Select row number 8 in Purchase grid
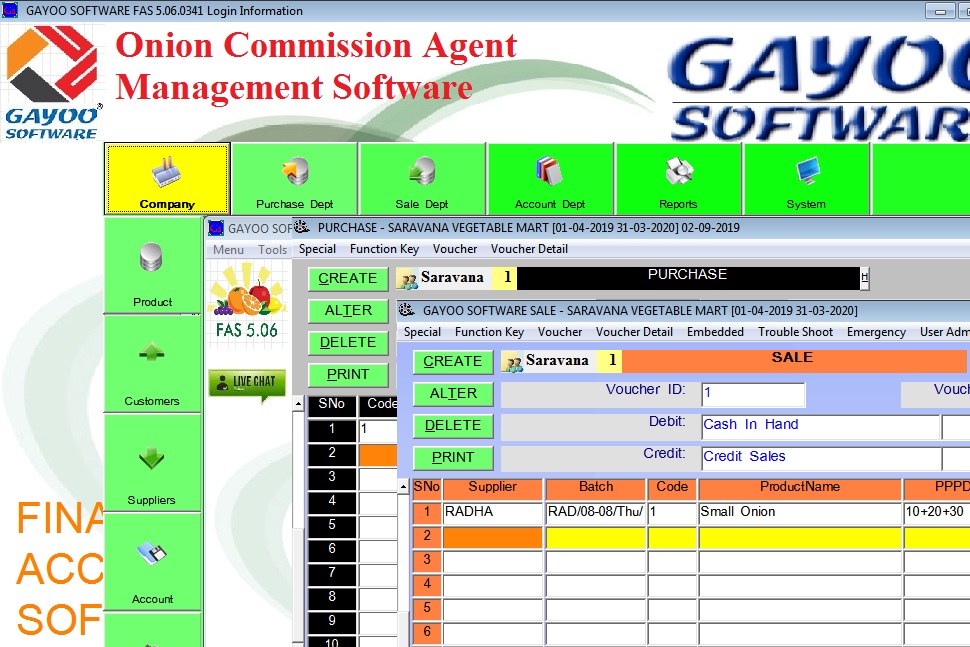The width and height of the screenshot is (970, 647). pyautogui.click(x=332, y=597)
